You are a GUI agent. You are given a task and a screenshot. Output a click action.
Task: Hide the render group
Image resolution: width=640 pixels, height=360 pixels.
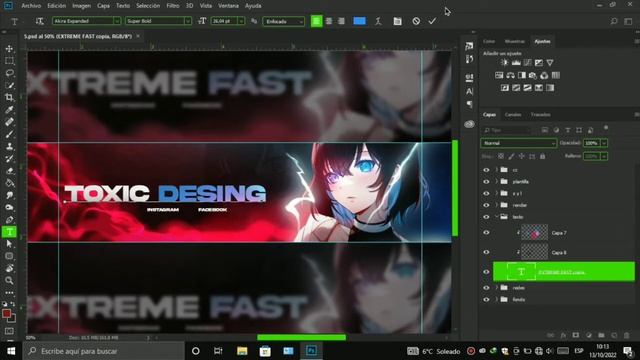pos(486,205)
